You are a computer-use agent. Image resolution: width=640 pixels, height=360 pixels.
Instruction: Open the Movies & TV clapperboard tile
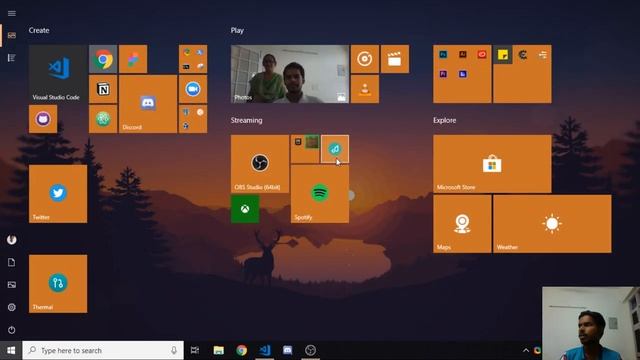click(395, 59)
